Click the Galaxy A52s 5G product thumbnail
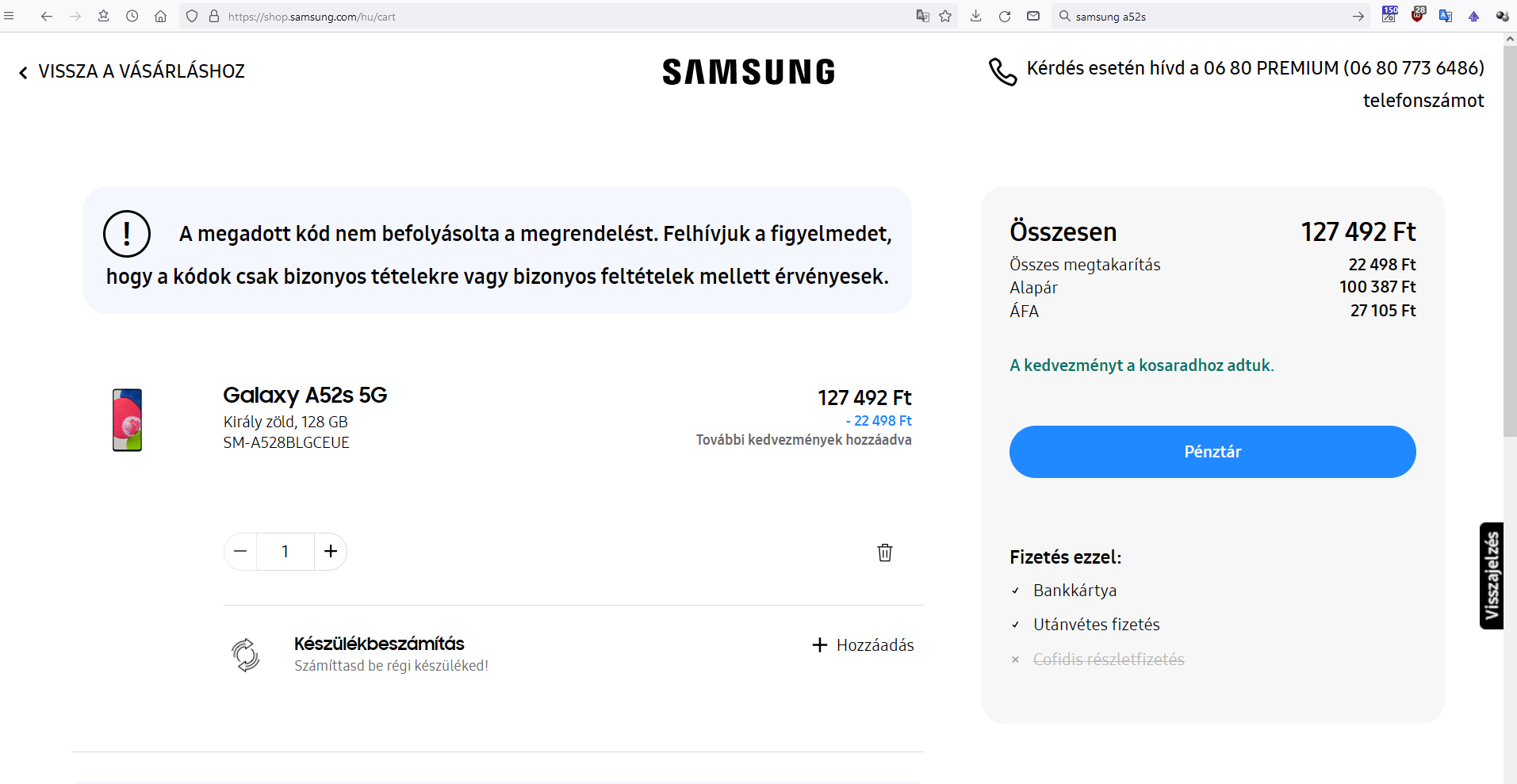This screenshot has height=784, width=1517. coord(127,420)
